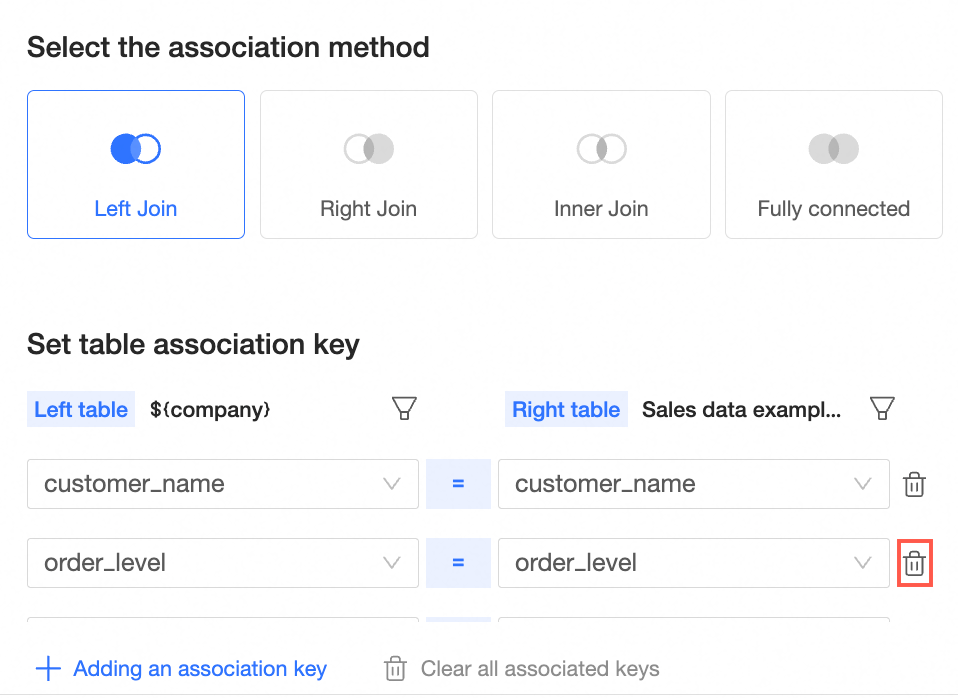
Task: Open the left order_level field dropdown
Action: pos(222,563)
